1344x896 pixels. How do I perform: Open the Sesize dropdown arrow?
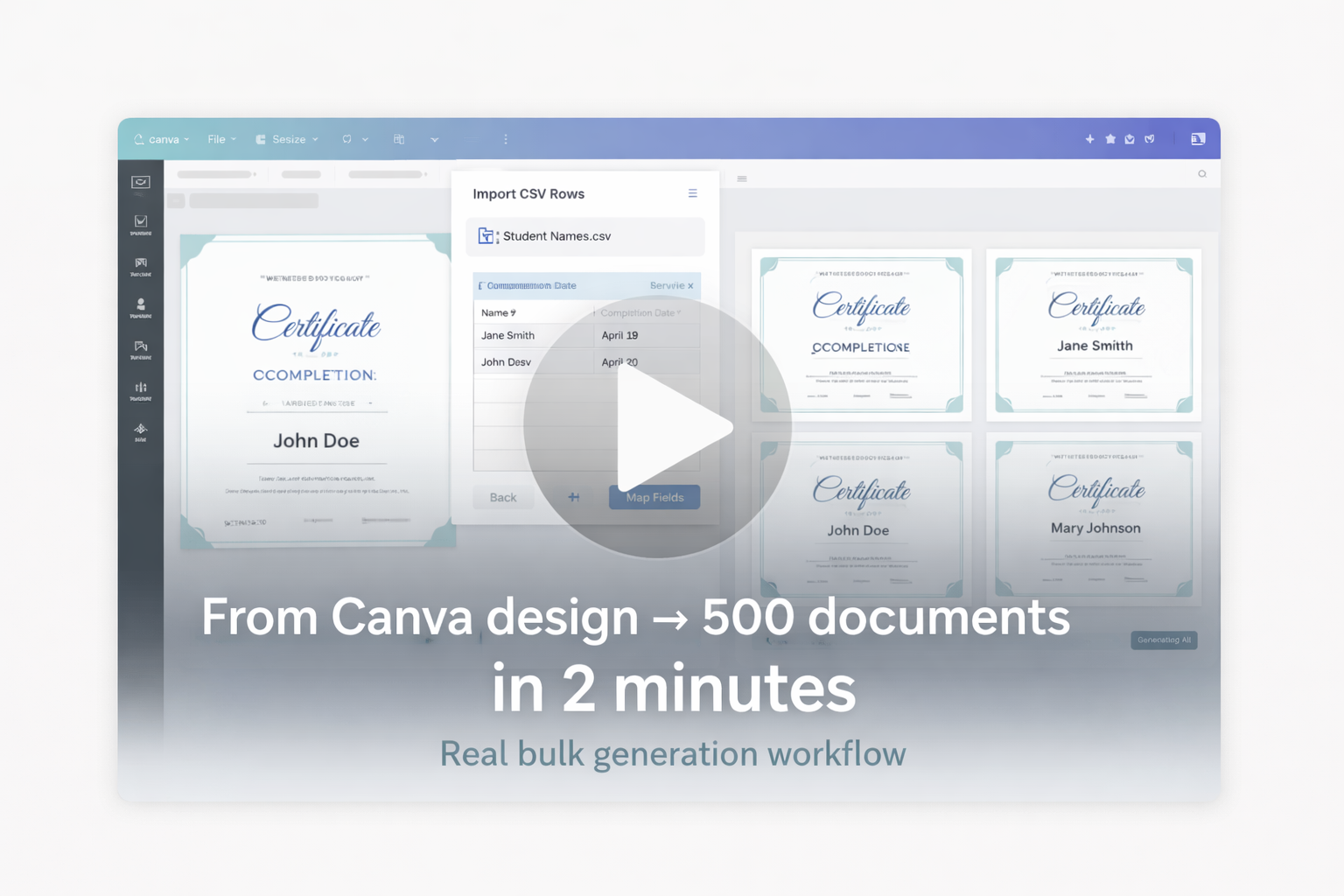click(x=314, y=139)
